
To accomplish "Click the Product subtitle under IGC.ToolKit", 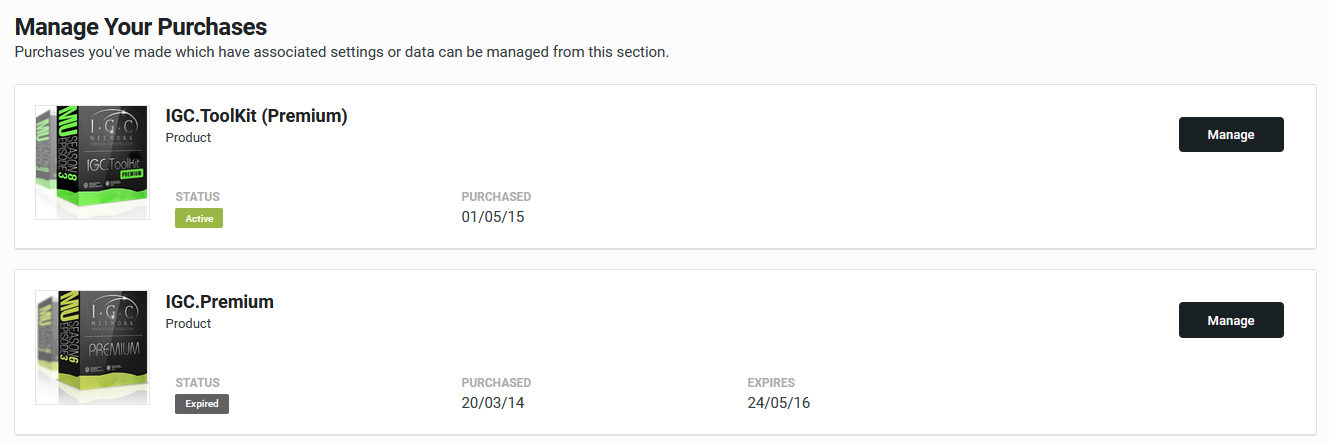I will coord(188,138).
